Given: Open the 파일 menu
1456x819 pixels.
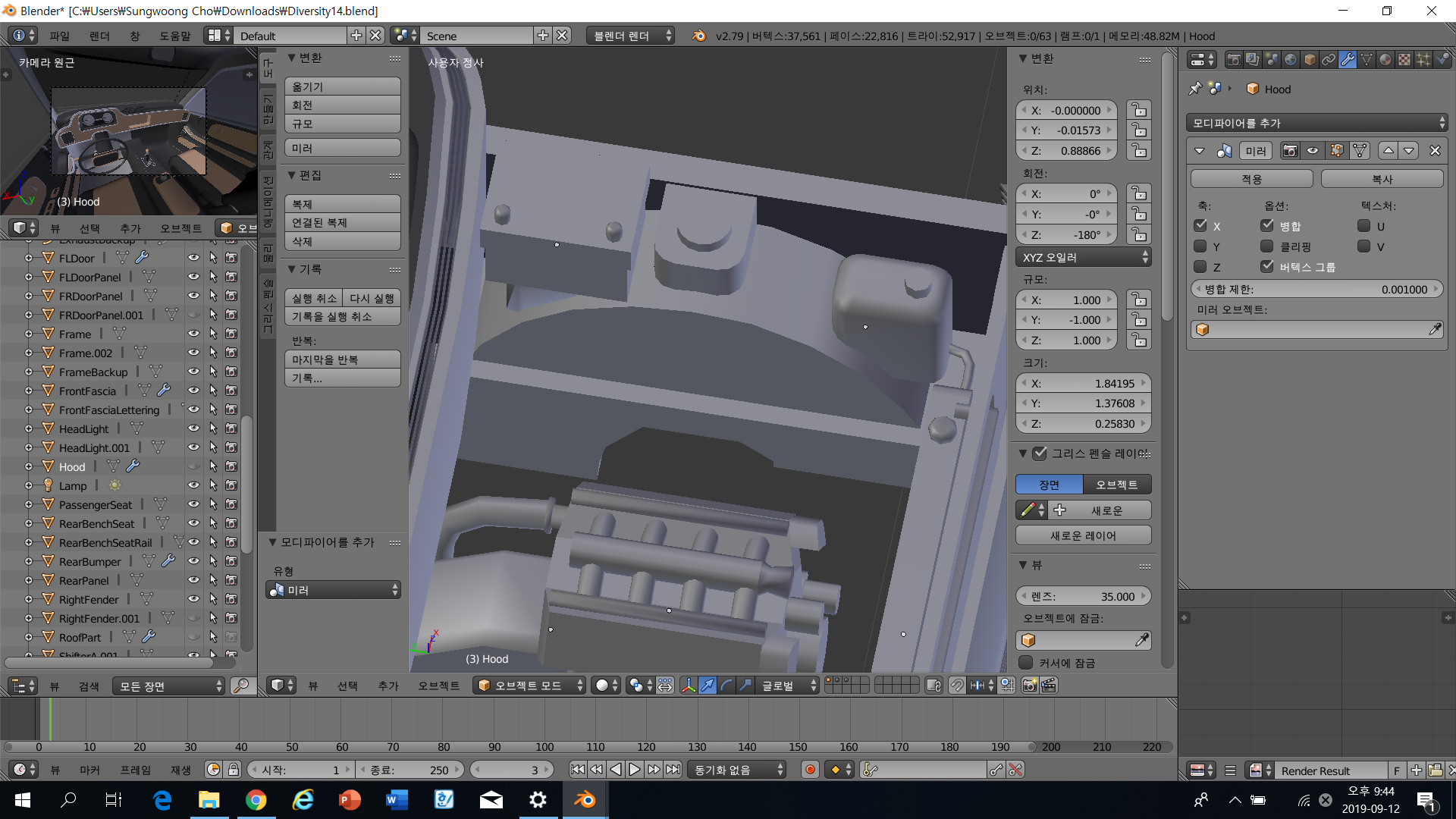Looking at the screenshot, I should 59,36.
